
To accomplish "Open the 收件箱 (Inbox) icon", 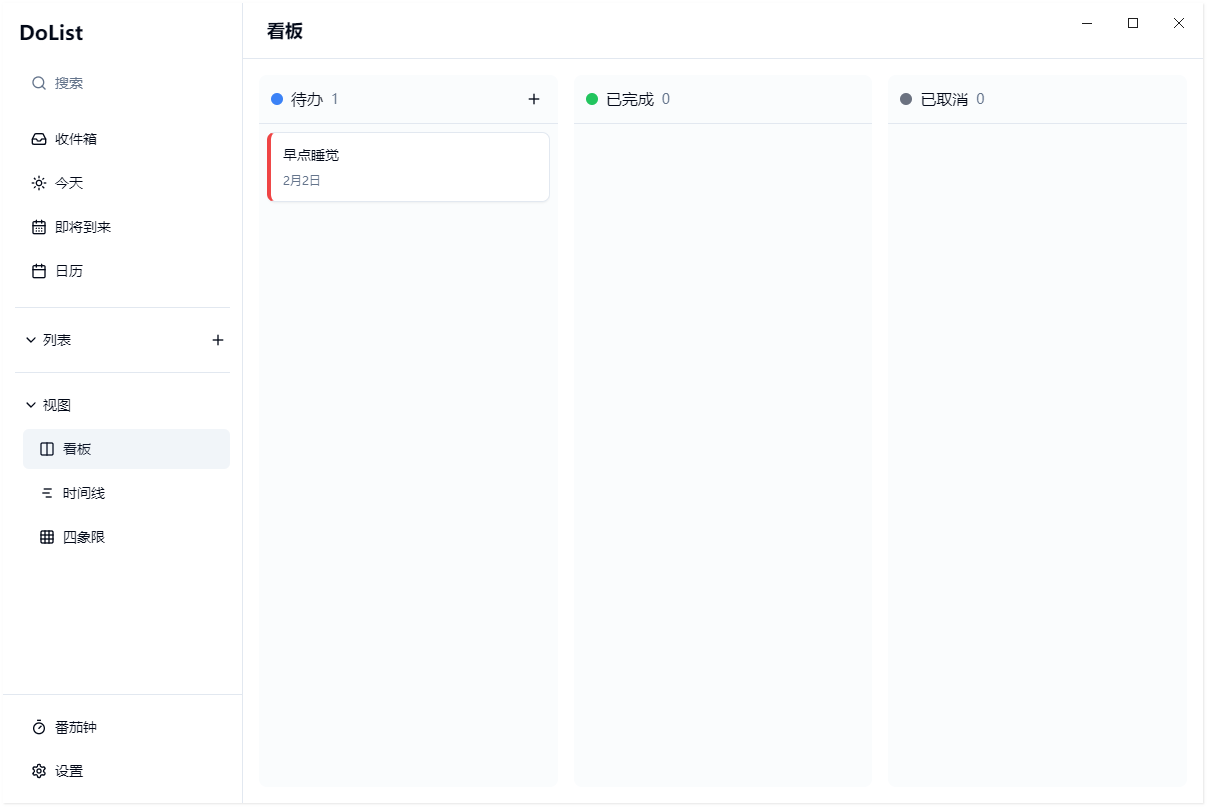I will [x=38, y=138].
